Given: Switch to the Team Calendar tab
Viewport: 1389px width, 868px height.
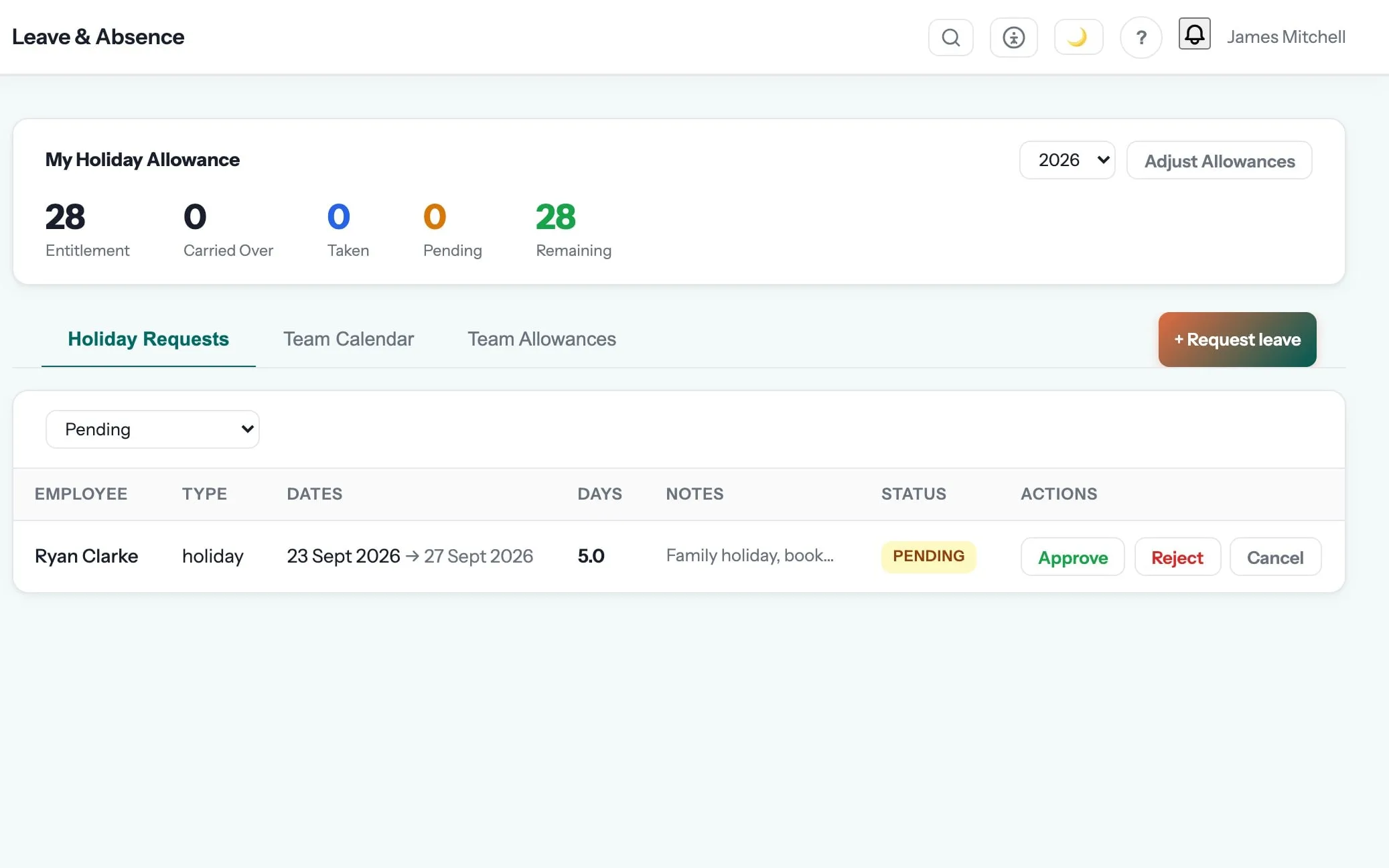Looking at the screenshot, I should pos(348,339).
